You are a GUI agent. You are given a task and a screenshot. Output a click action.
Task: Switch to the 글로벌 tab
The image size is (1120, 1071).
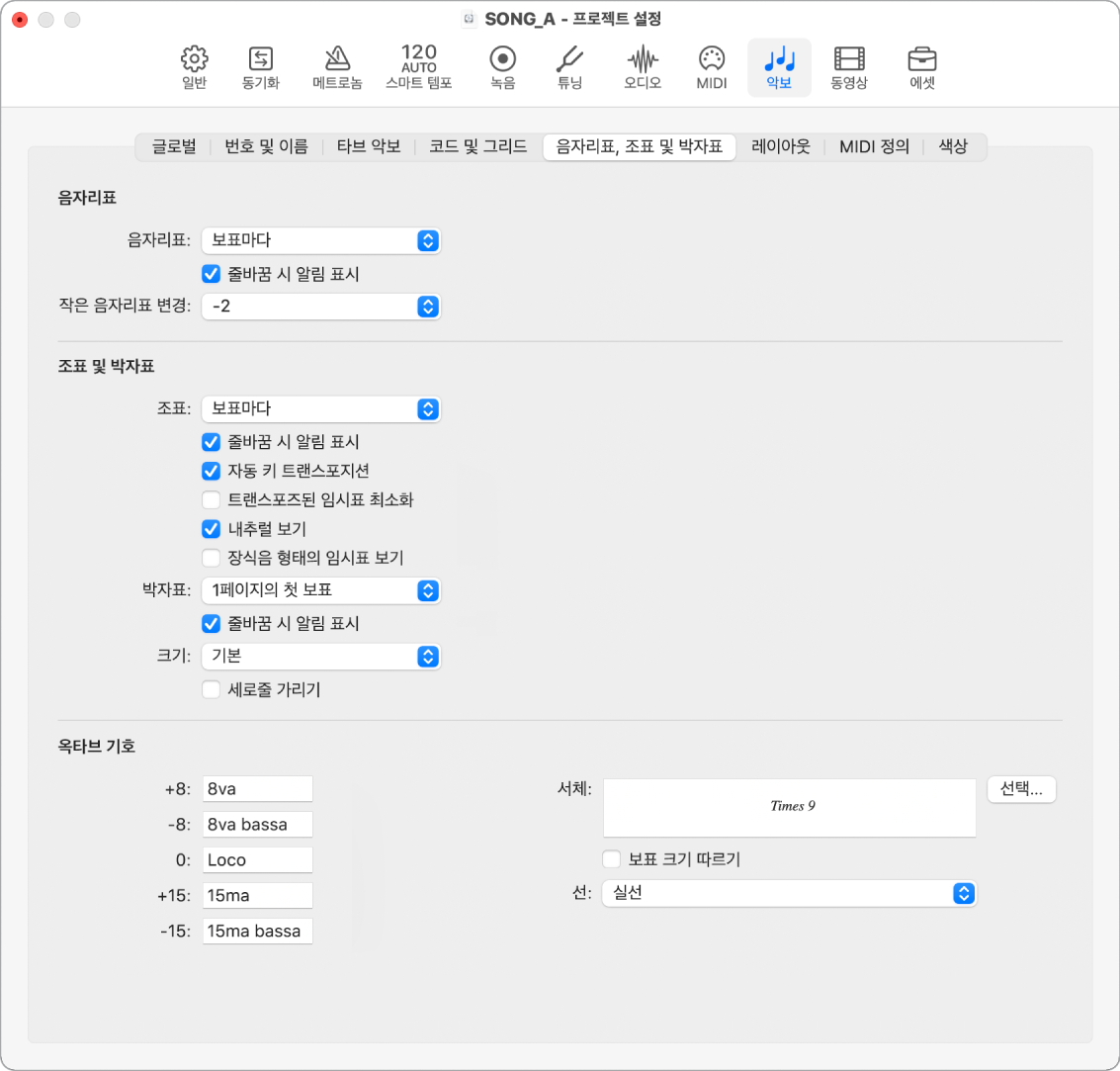174,146
